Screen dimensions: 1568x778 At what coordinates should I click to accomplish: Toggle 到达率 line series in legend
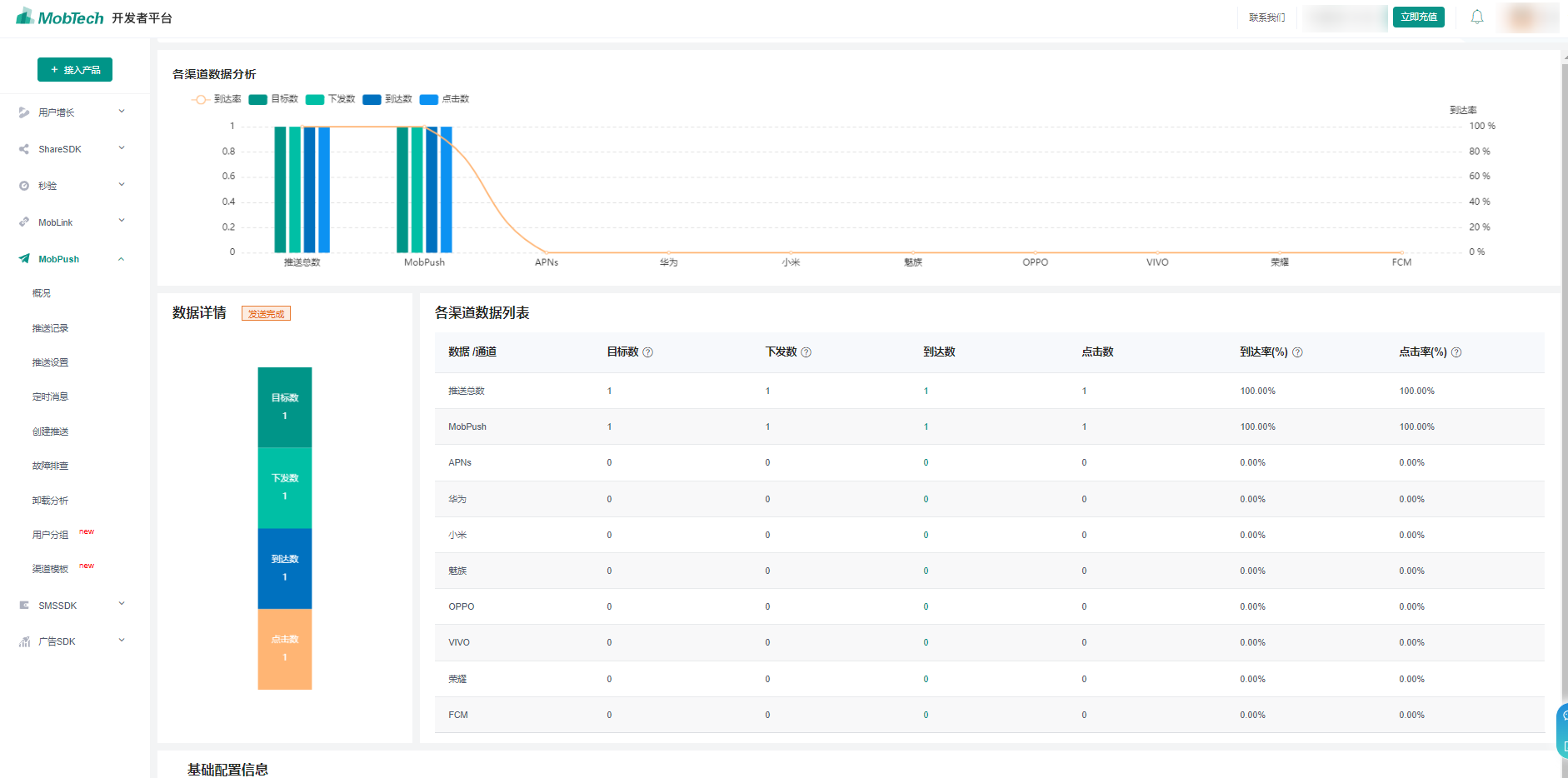click(x=217, y=99)
